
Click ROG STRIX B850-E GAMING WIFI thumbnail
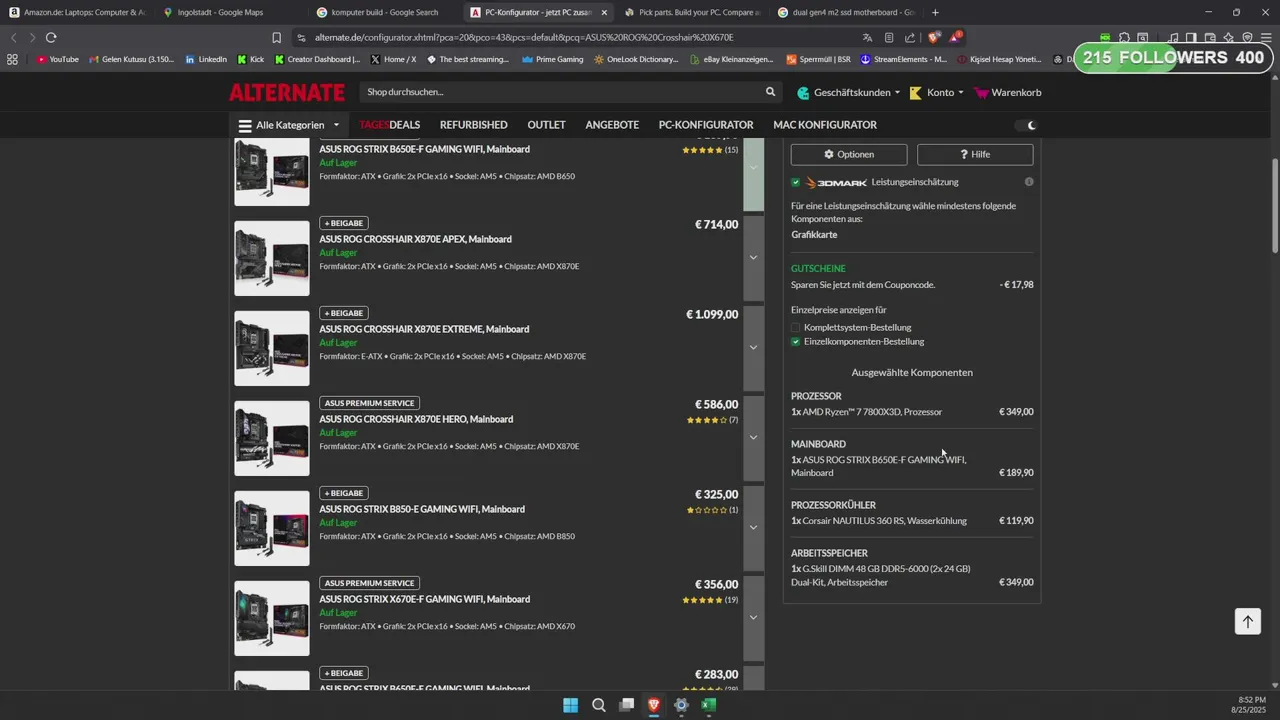tap(272, 528)
